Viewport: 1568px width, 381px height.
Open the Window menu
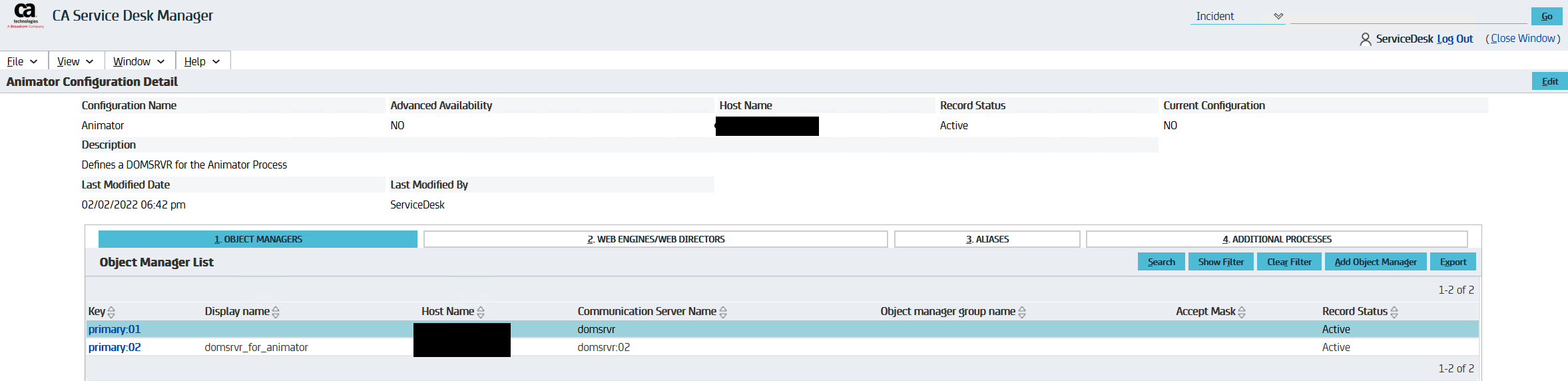(138, 61)
